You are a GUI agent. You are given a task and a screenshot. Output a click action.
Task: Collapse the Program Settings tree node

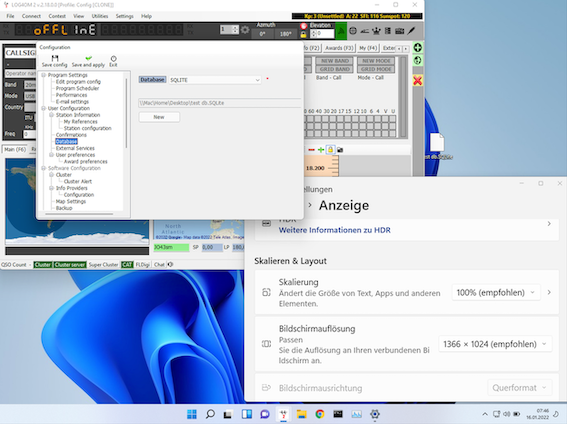point(43,75)
